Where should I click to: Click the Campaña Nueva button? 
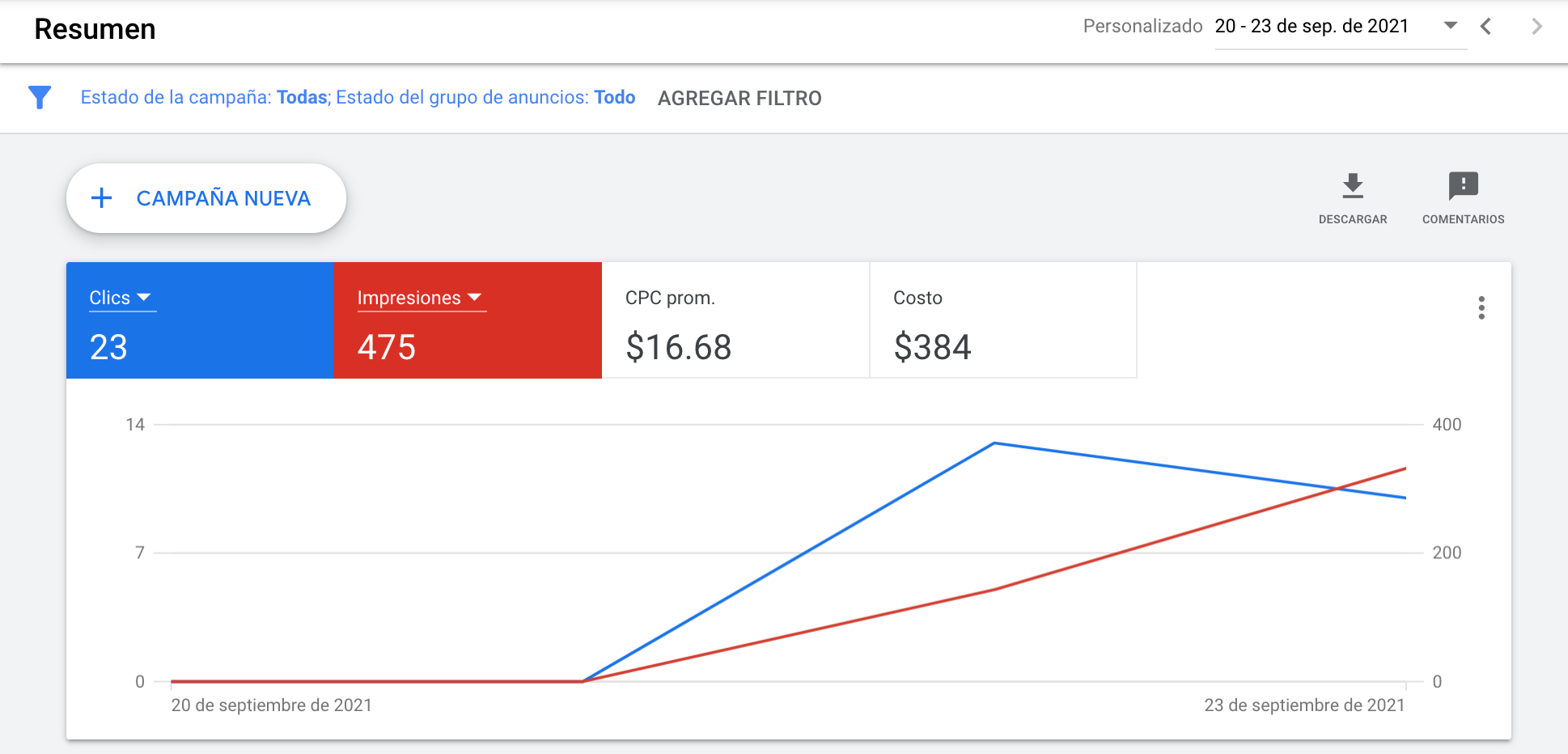click(x=206, y=198)
